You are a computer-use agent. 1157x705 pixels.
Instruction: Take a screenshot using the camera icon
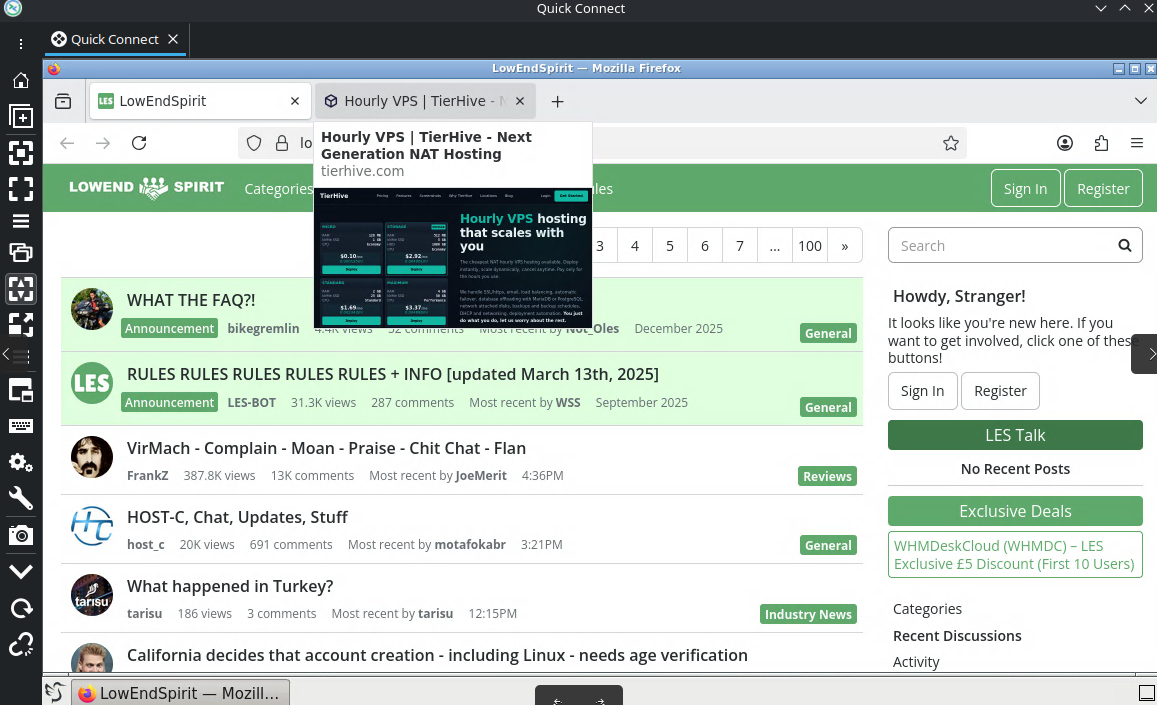point(20,535)
